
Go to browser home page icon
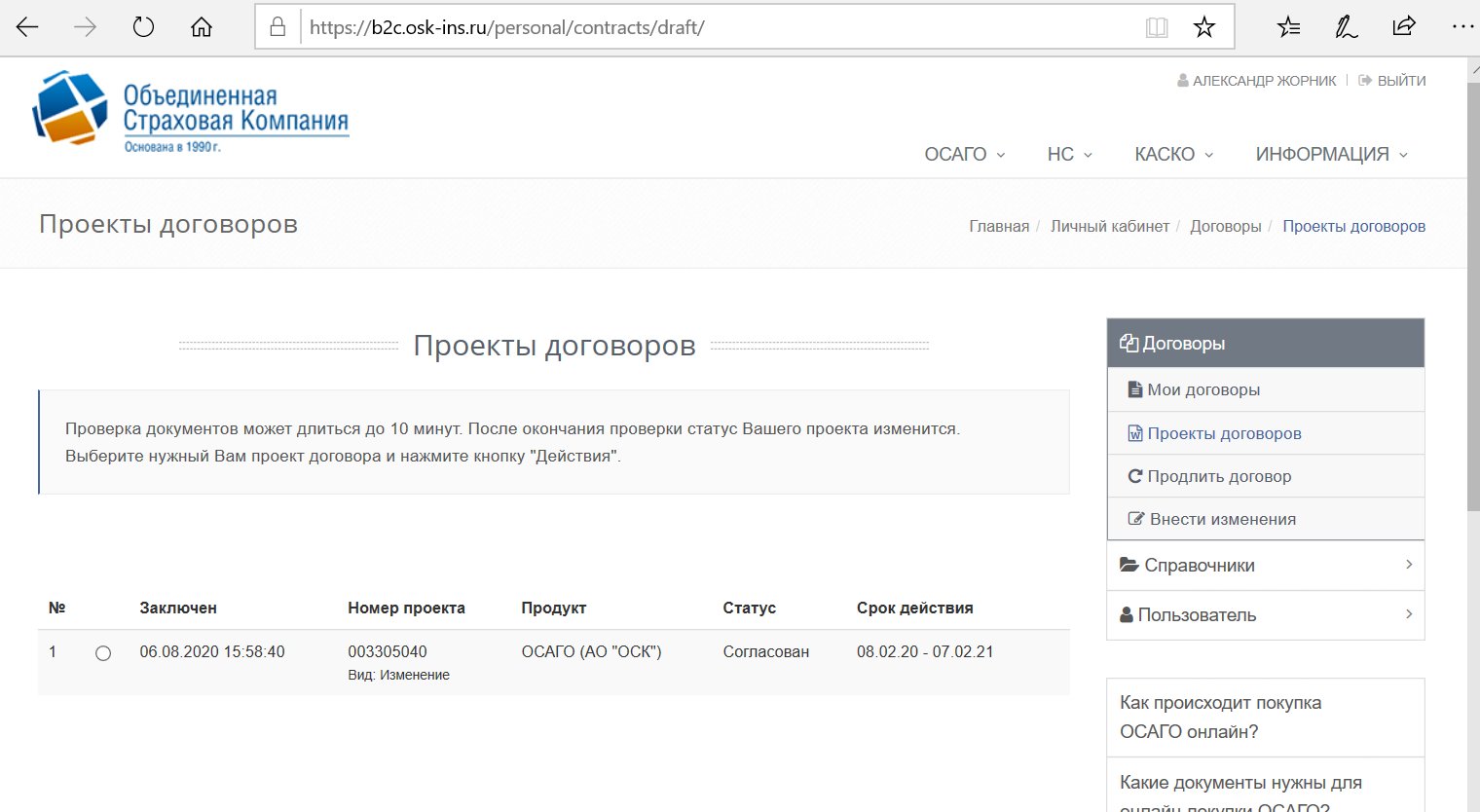(202, 27)
